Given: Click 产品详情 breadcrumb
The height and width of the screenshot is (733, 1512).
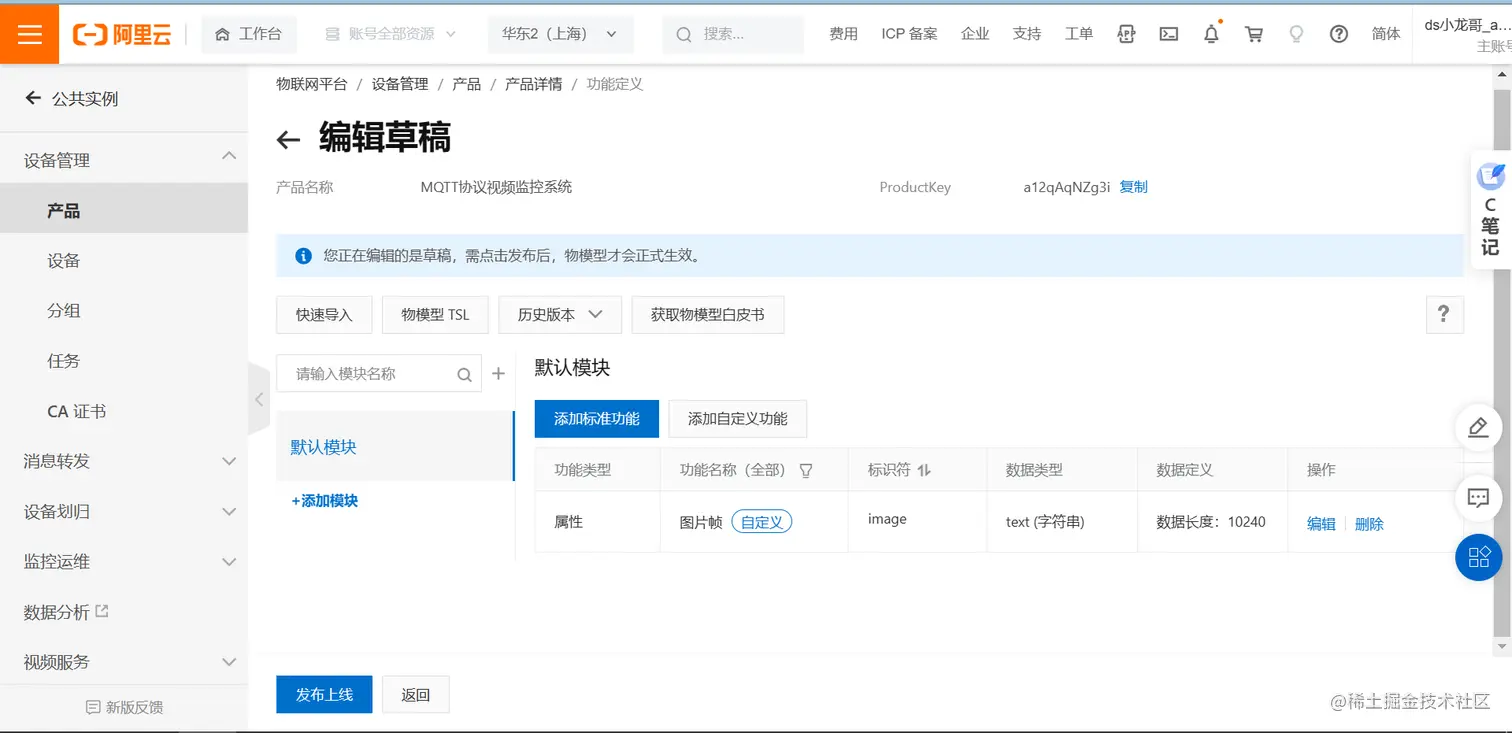Looking at the screenshot, I should point(533,84).
